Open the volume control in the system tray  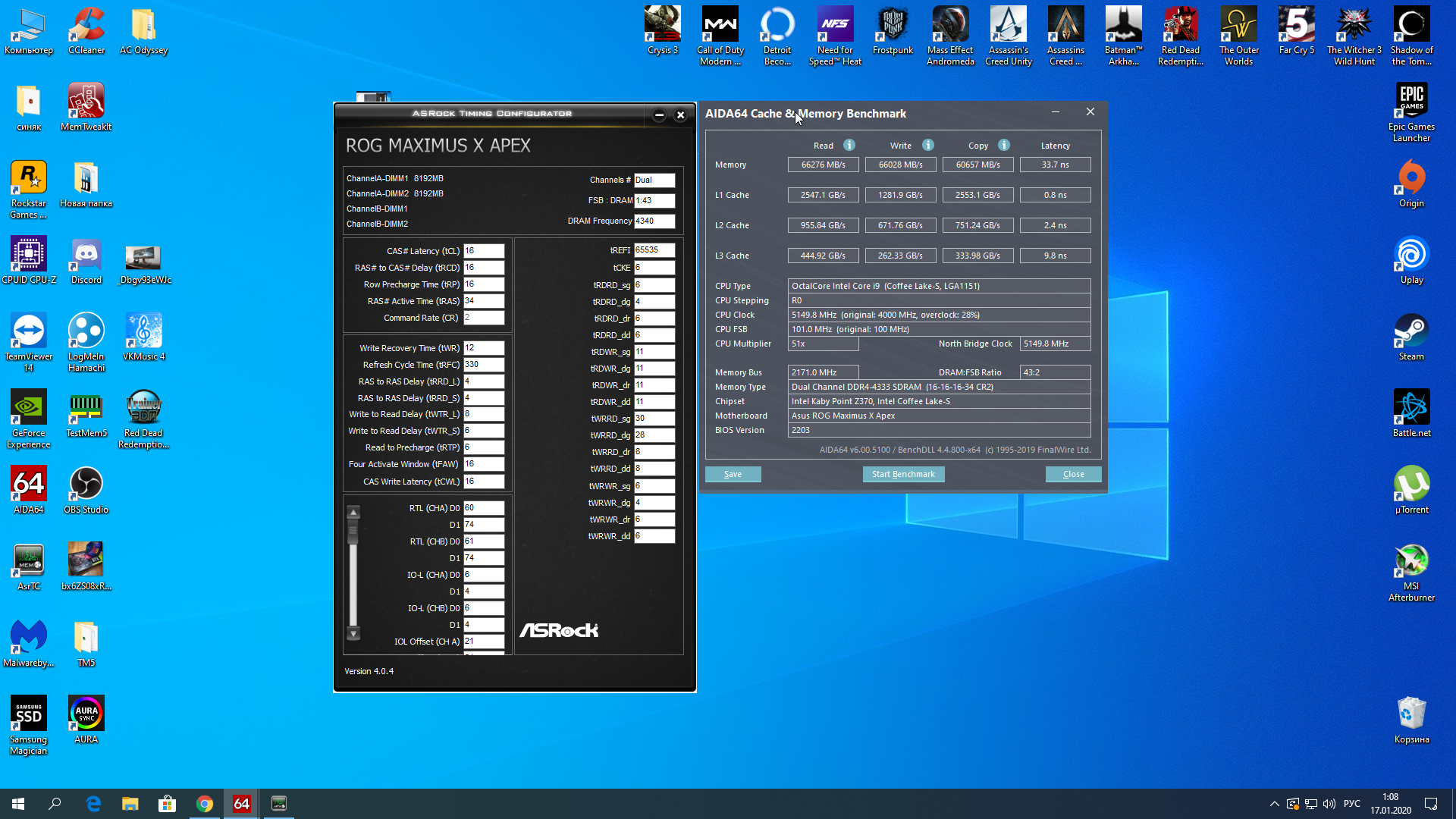pyautogui.click(x=1329, y=804)
